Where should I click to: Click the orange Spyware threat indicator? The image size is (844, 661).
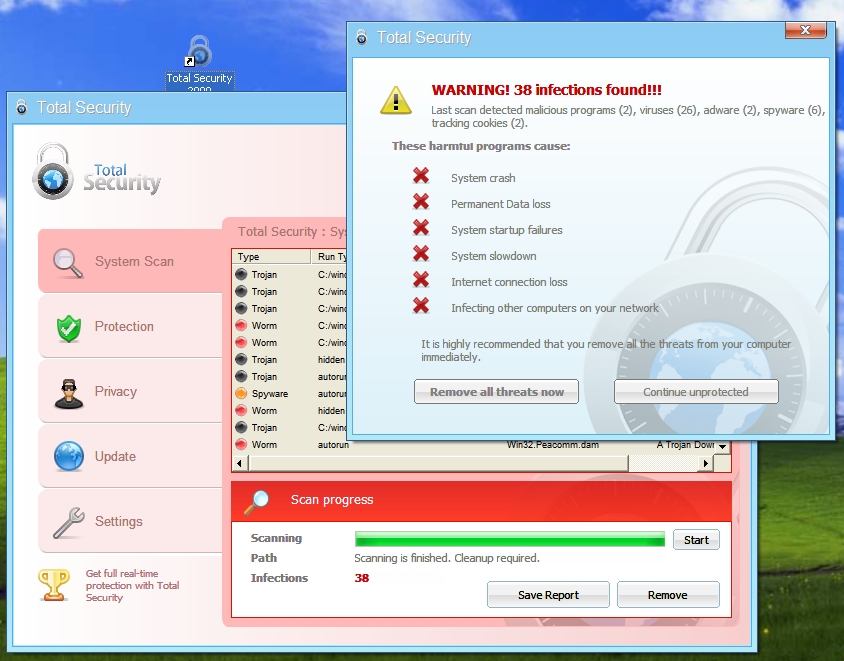[241, 393]
